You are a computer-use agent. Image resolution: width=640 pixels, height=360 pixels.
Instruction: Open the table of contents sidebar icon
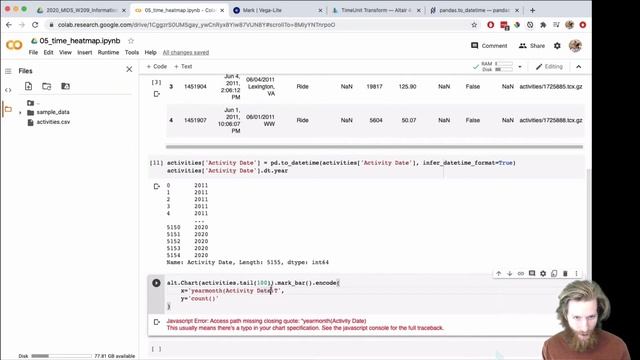click(x=8, y=71)
